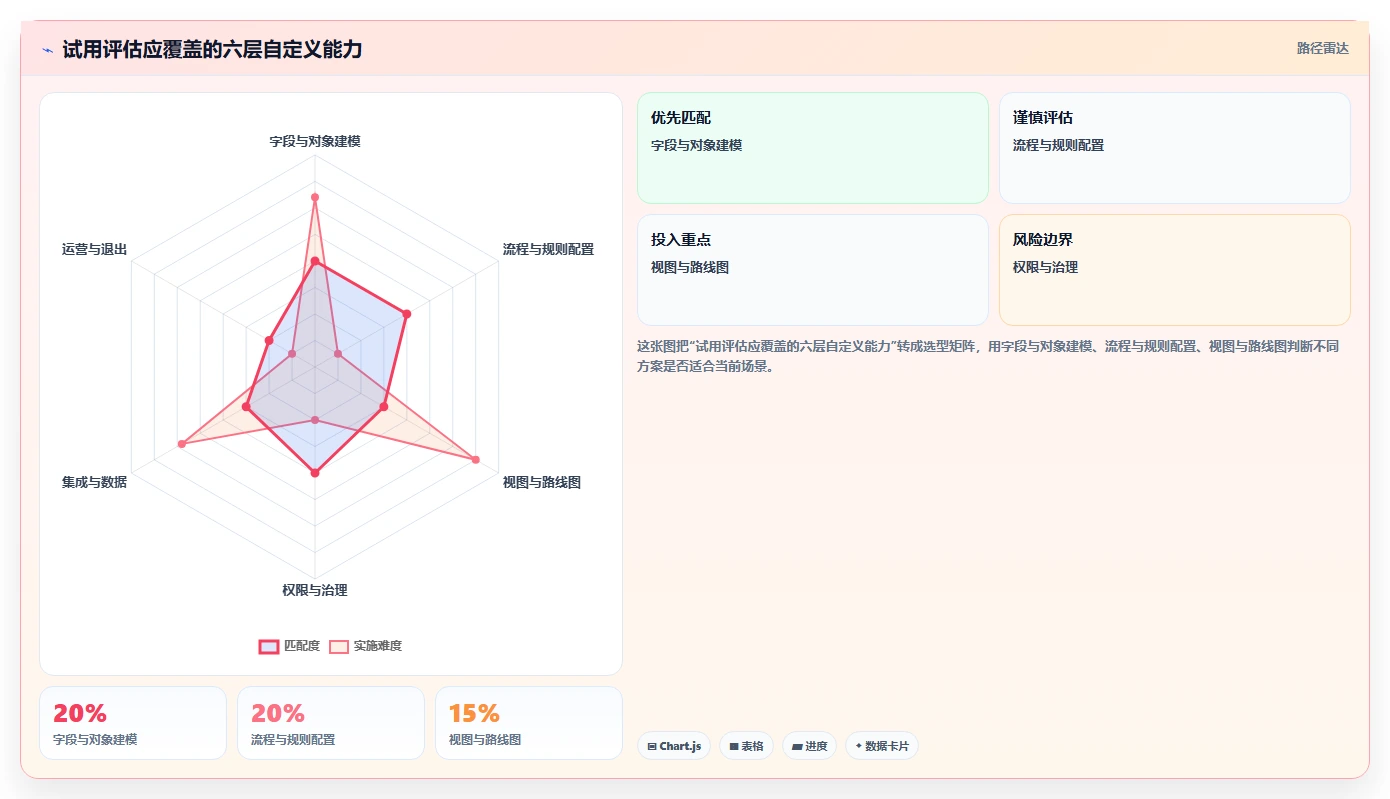The image size is (1390, 799).
Task: Open the 优先匹配 card
Action: coord(813,148)
